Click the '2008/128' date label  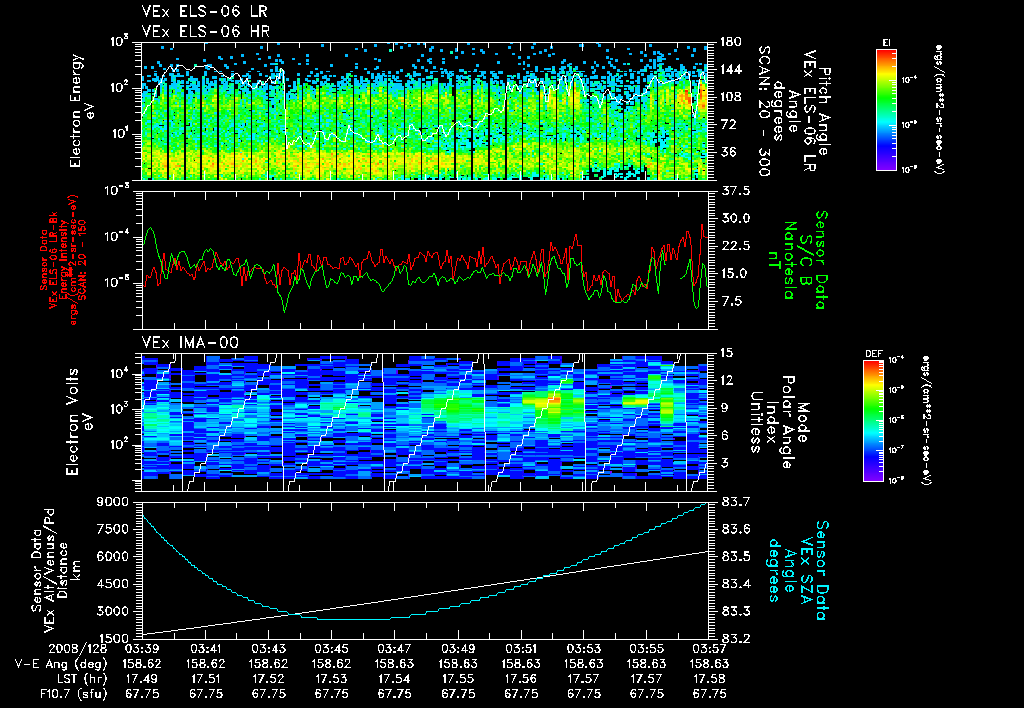(x=80, y=649)
